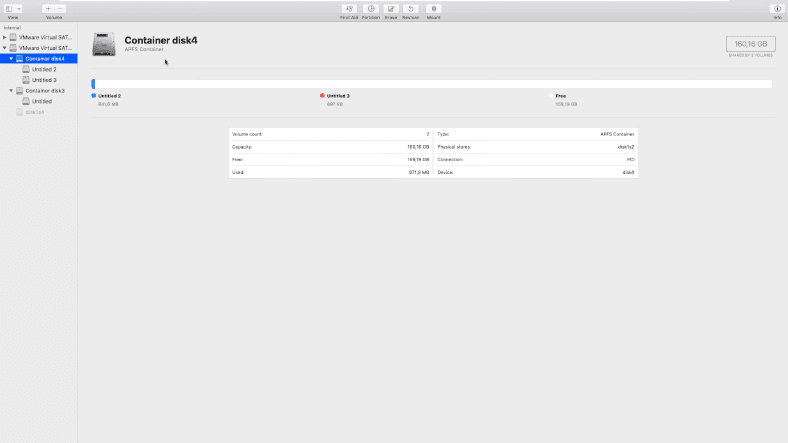Click the Untitled 3 volume icon in sidebar

coord(26,80)
